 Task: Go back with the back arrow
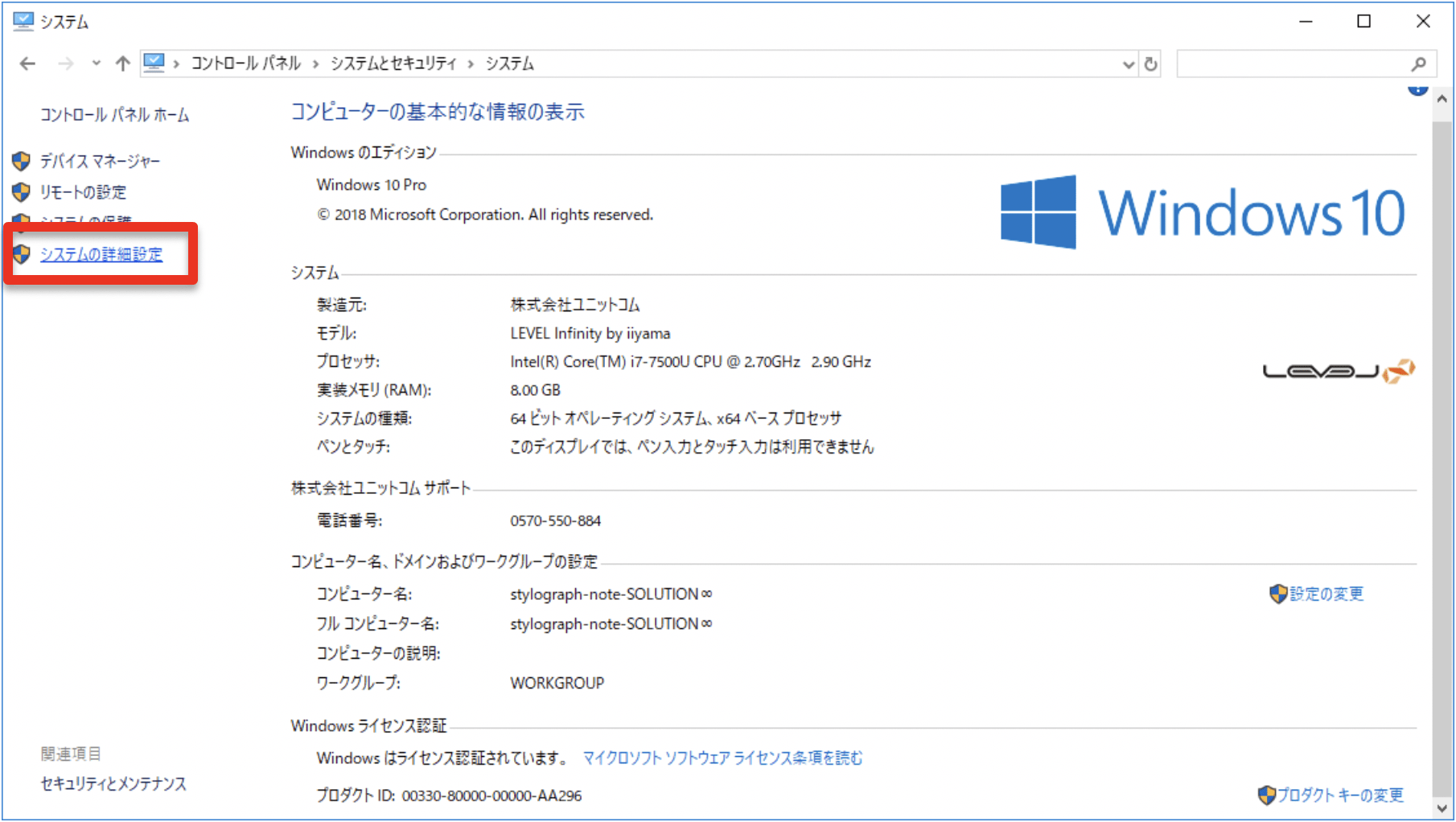pos(27,64)
